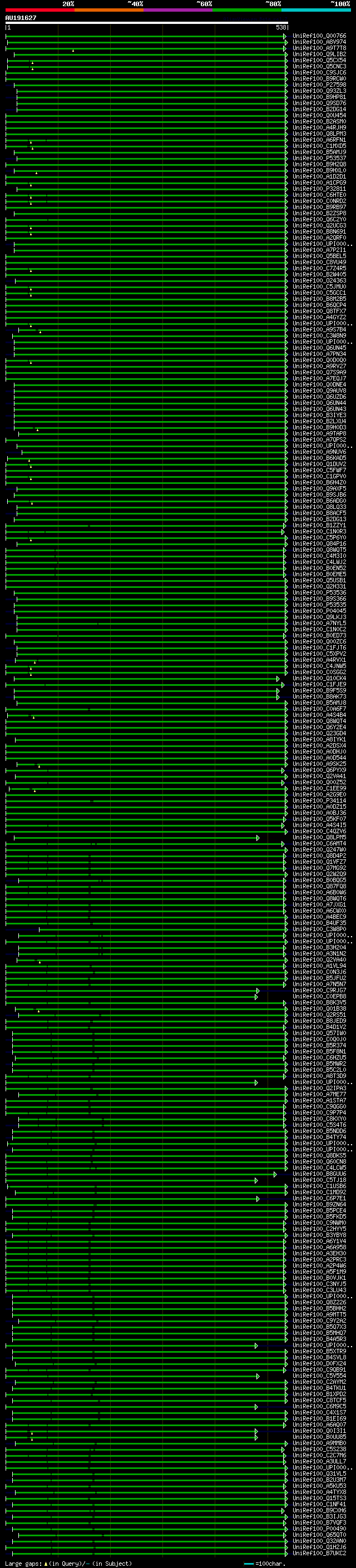
Task: Select the UniRef100_A1D2D1 label
Action: [x=319, y=176]
